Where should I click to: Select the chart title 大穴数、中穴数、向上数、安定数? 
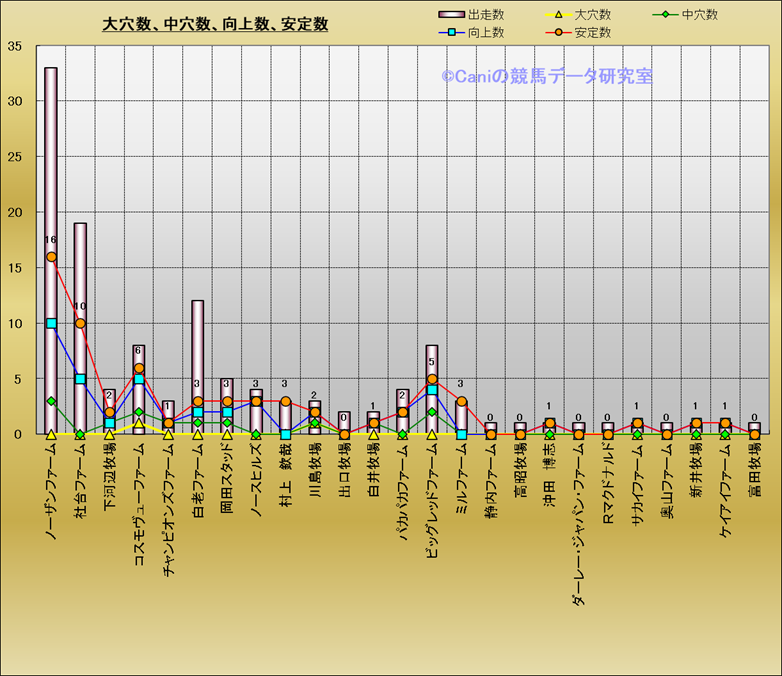[216, 24]
